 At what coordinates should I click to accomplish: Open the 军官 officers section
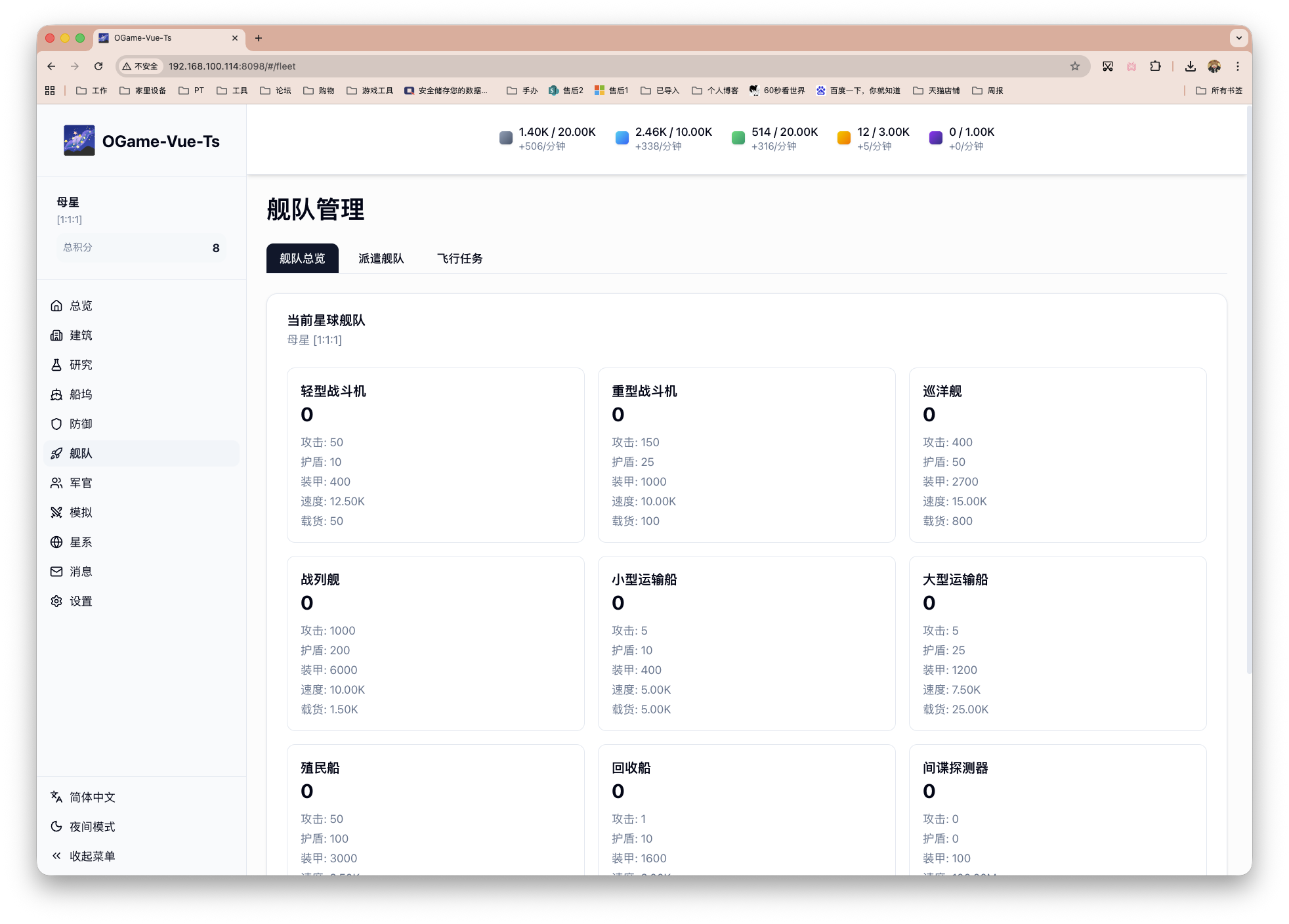click(80, 483)
